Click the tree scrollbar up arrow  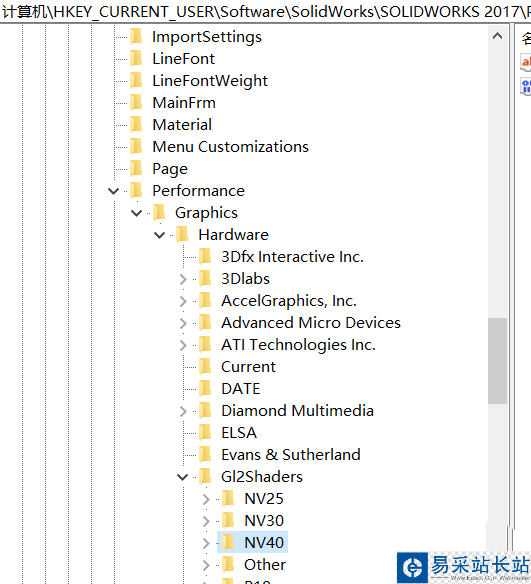point(497,36)
